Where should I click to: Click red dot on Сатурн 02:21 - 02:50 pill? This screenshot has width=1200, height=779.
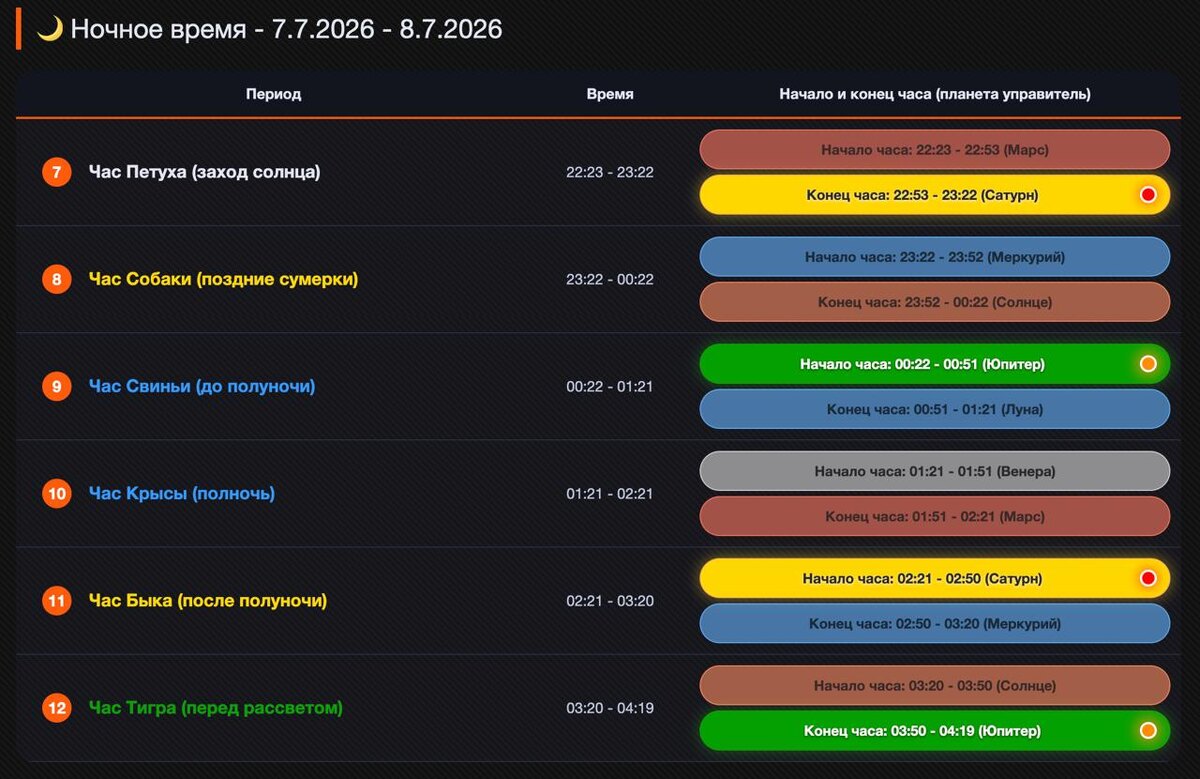tap(1148, 578)
